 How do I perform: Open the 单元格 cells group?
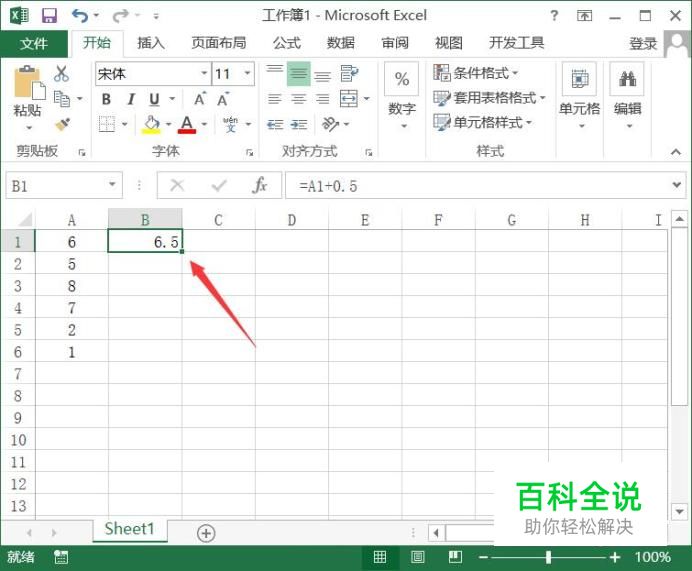pyautogui.click(x=579, y=97)
